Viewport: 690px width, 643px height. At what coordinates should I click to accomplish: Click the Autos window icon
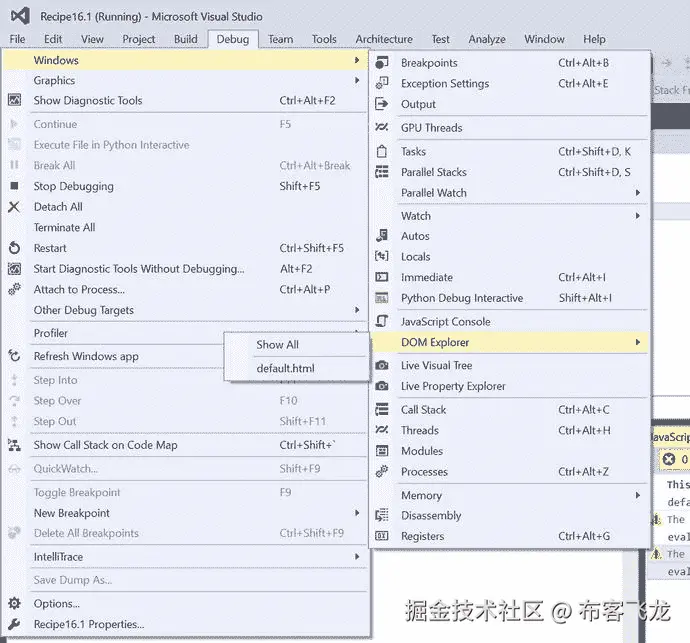pos(382,235)
